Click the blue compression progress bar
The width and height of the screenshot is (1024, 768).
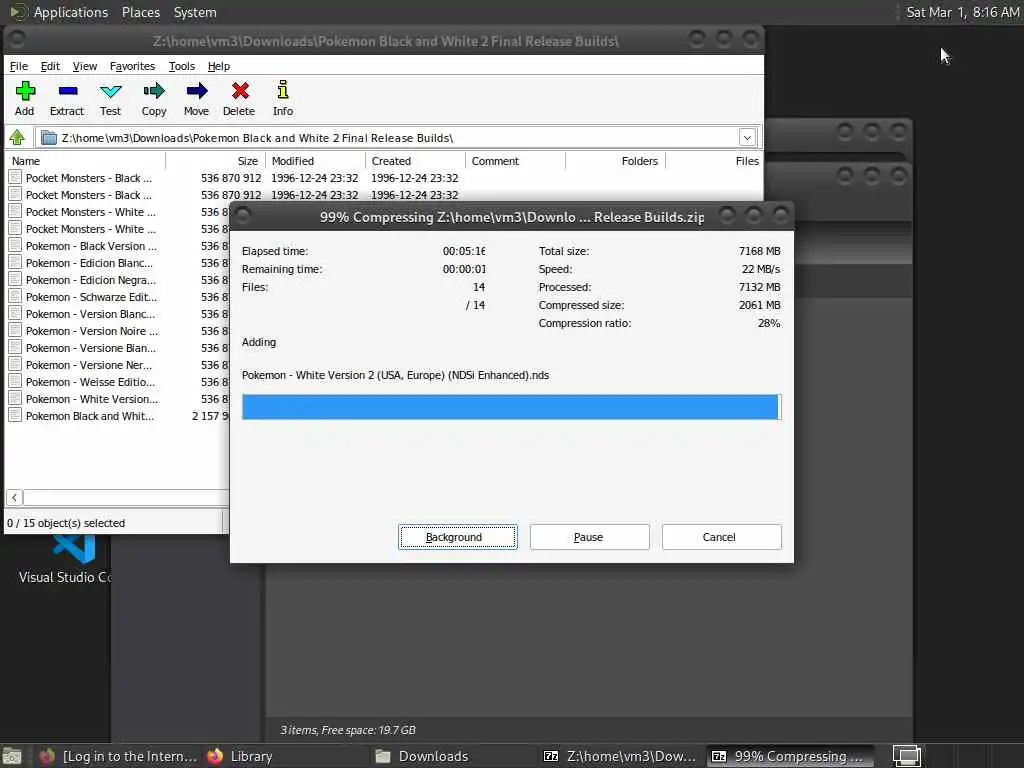click(x=511, y=407)
